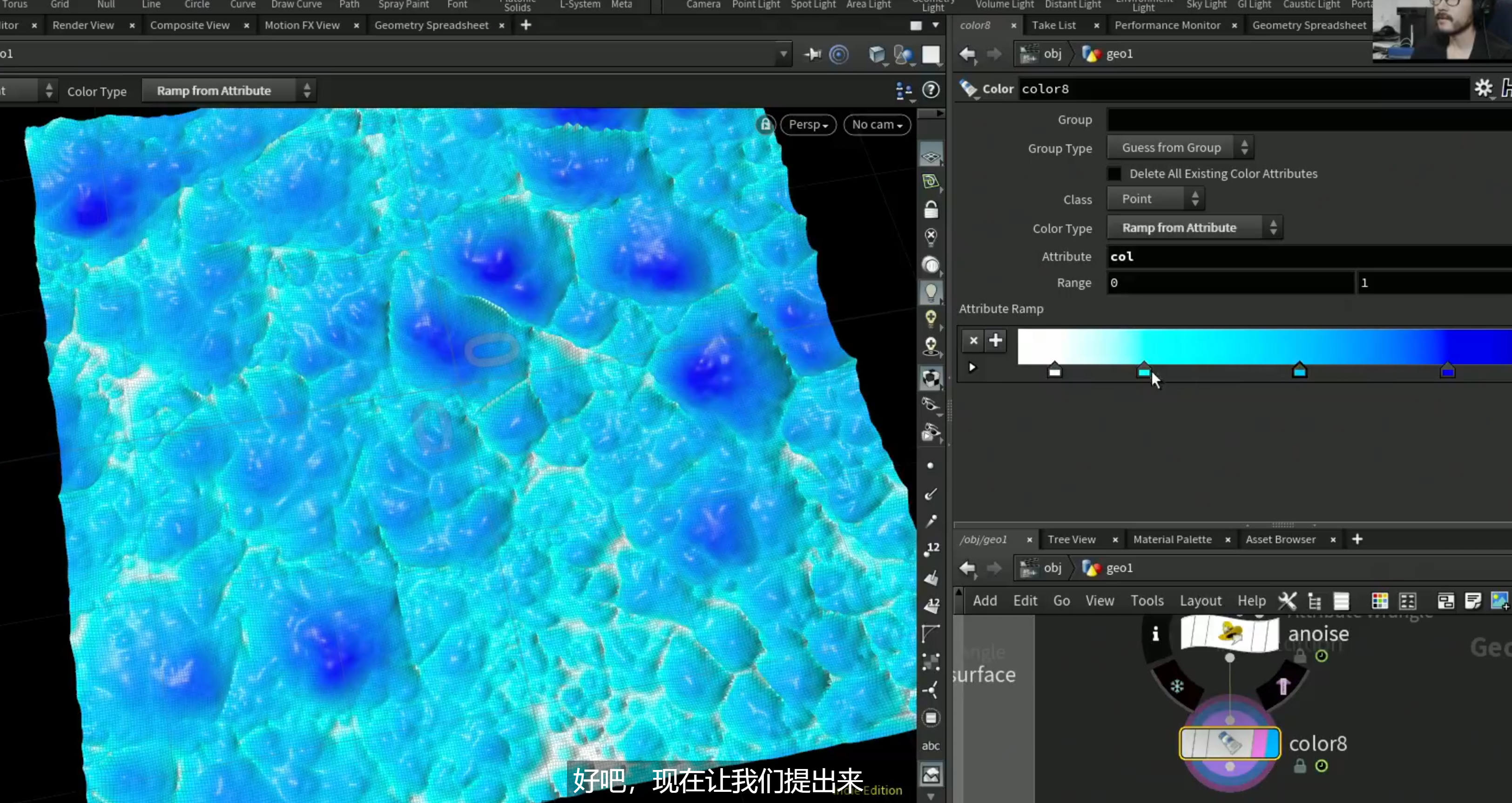Toggle the headlight bulb display option
Viewport: 1512px width, 803px height.
(x=931, y=292)
